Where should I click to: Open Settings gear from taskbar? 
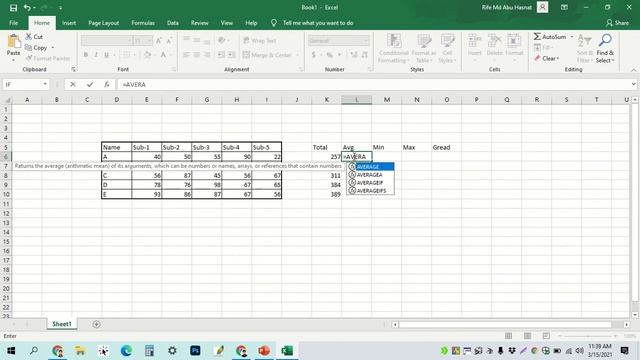click(172, 351)
